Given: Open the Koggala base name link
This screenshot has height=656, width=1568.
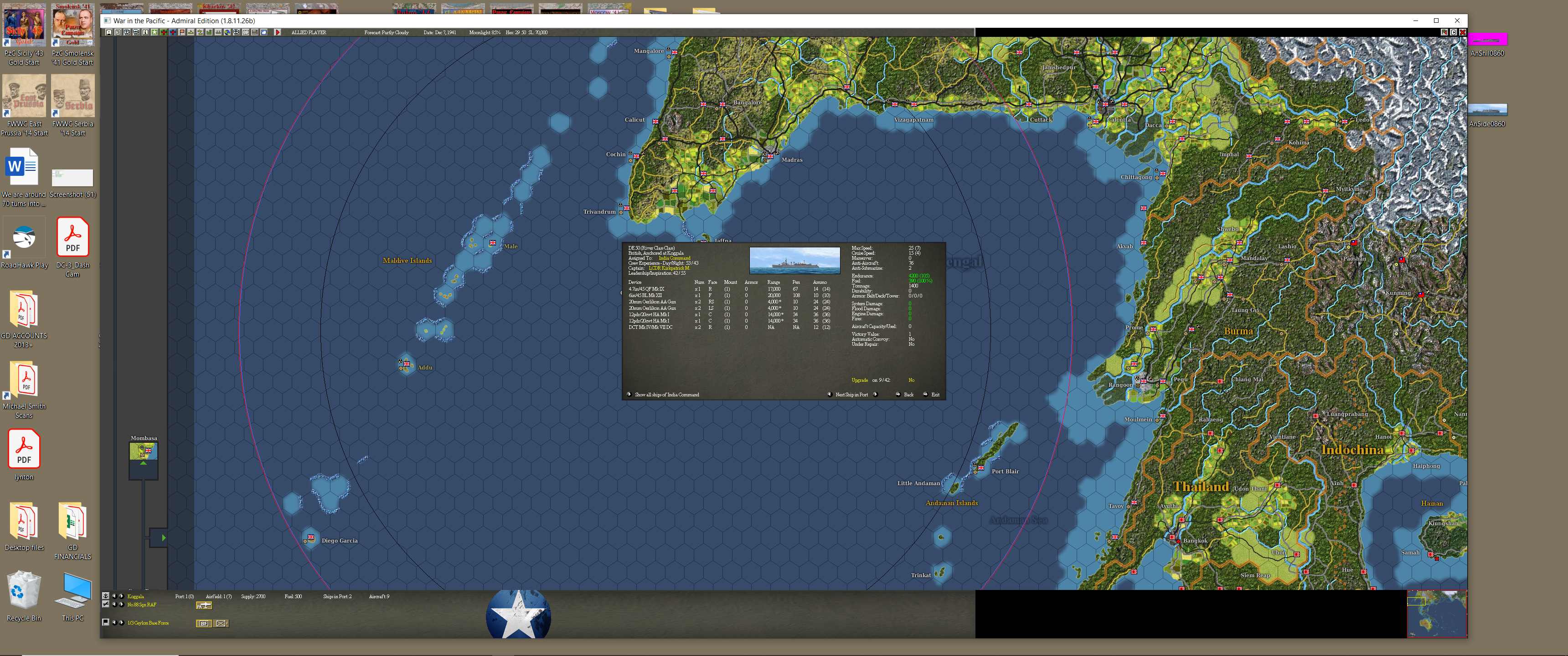Looking at the screenshot, I should (x=136, y=597).
